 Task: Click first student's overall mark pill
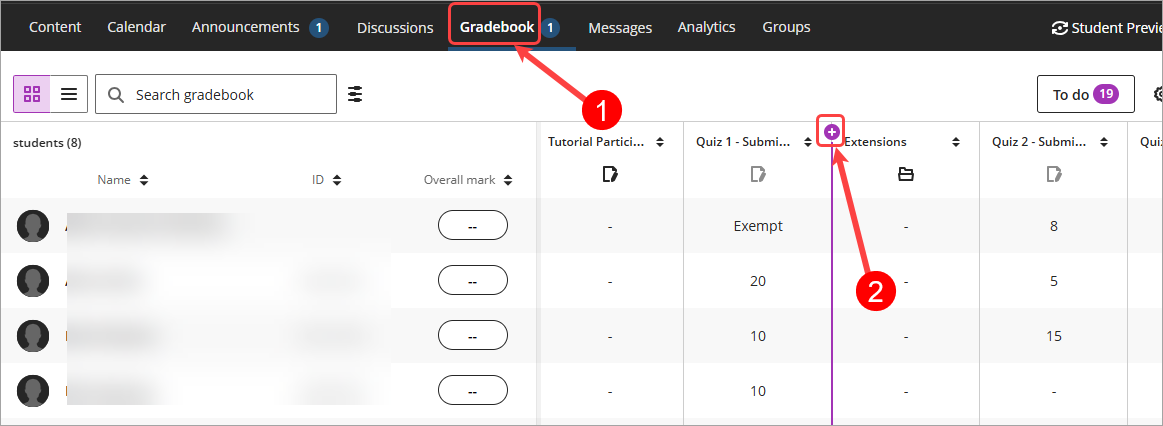472,226
